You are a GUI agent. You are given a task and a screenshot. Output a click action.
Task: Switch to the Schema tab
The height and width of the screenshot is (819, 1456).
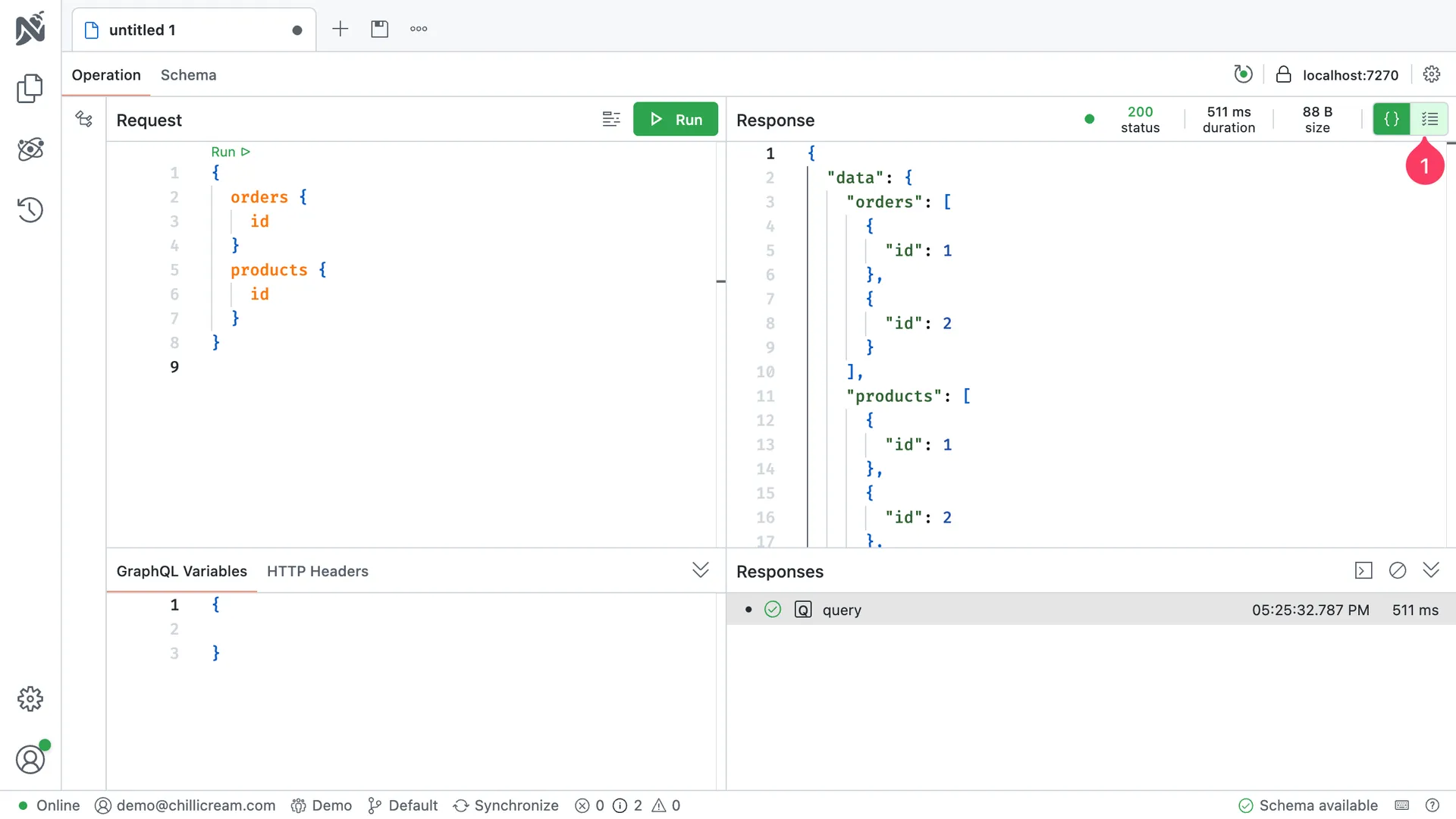tap(188, 75)
